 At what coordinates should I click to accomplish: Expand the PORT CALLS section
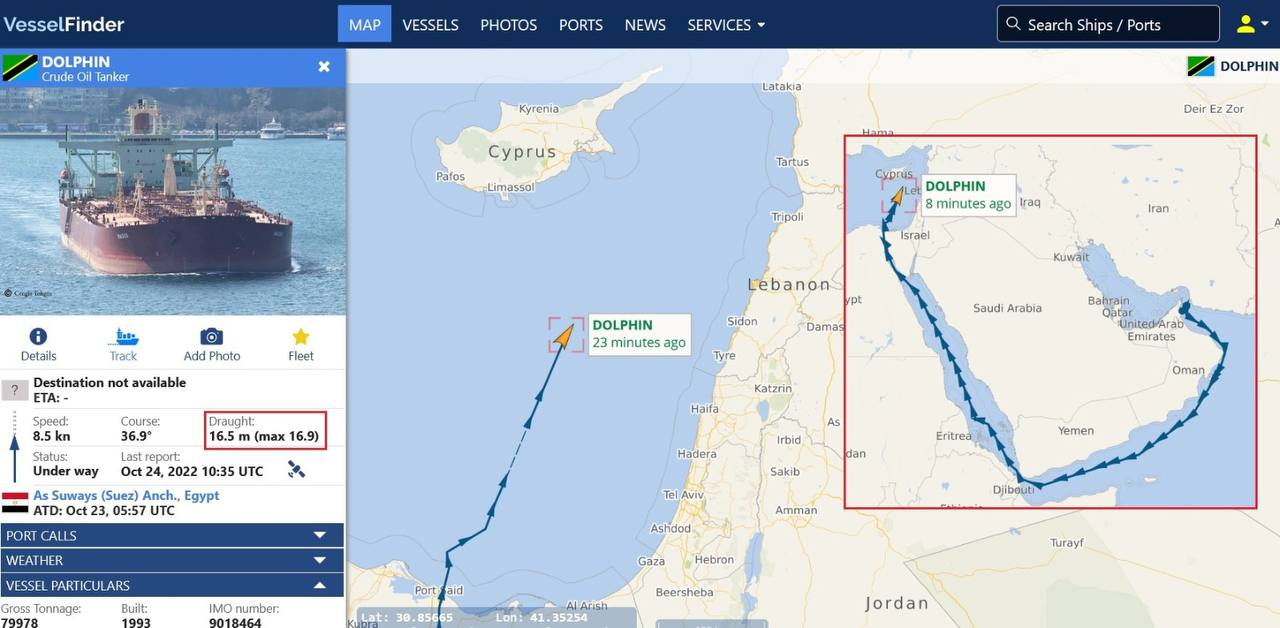click(172, 535)
